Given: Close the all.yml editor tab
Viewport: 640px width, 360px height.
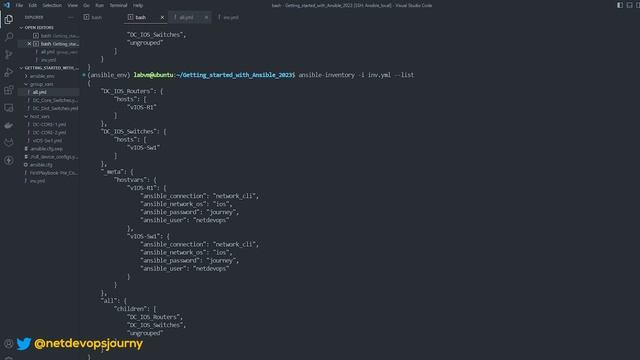Looking at the screenshot, I should tap(206, 18).
